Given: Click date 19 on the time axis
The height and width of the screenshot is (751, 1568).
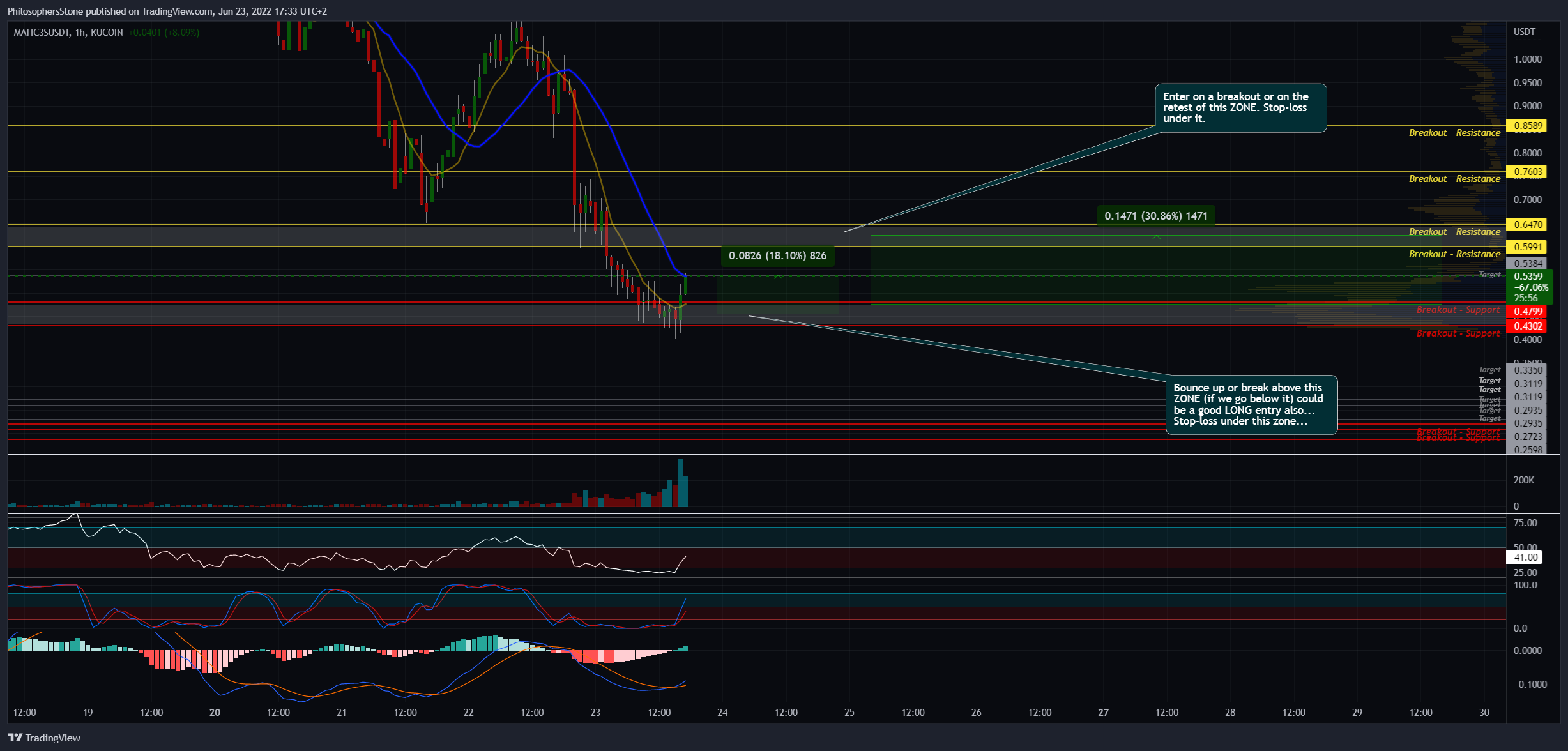Looking at the screenshot, I should click(x=88, y=713).
